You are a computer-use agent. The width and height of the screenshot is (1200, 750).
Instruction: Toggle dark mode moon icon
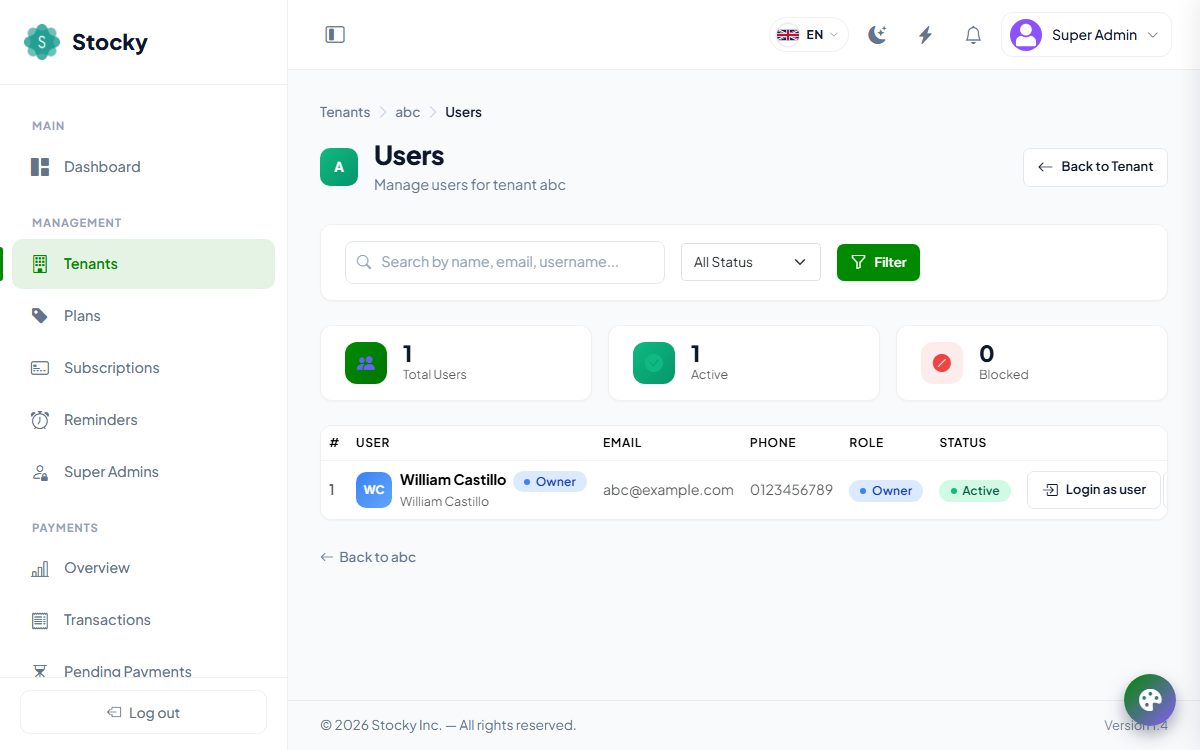click(x=877, y=35)
